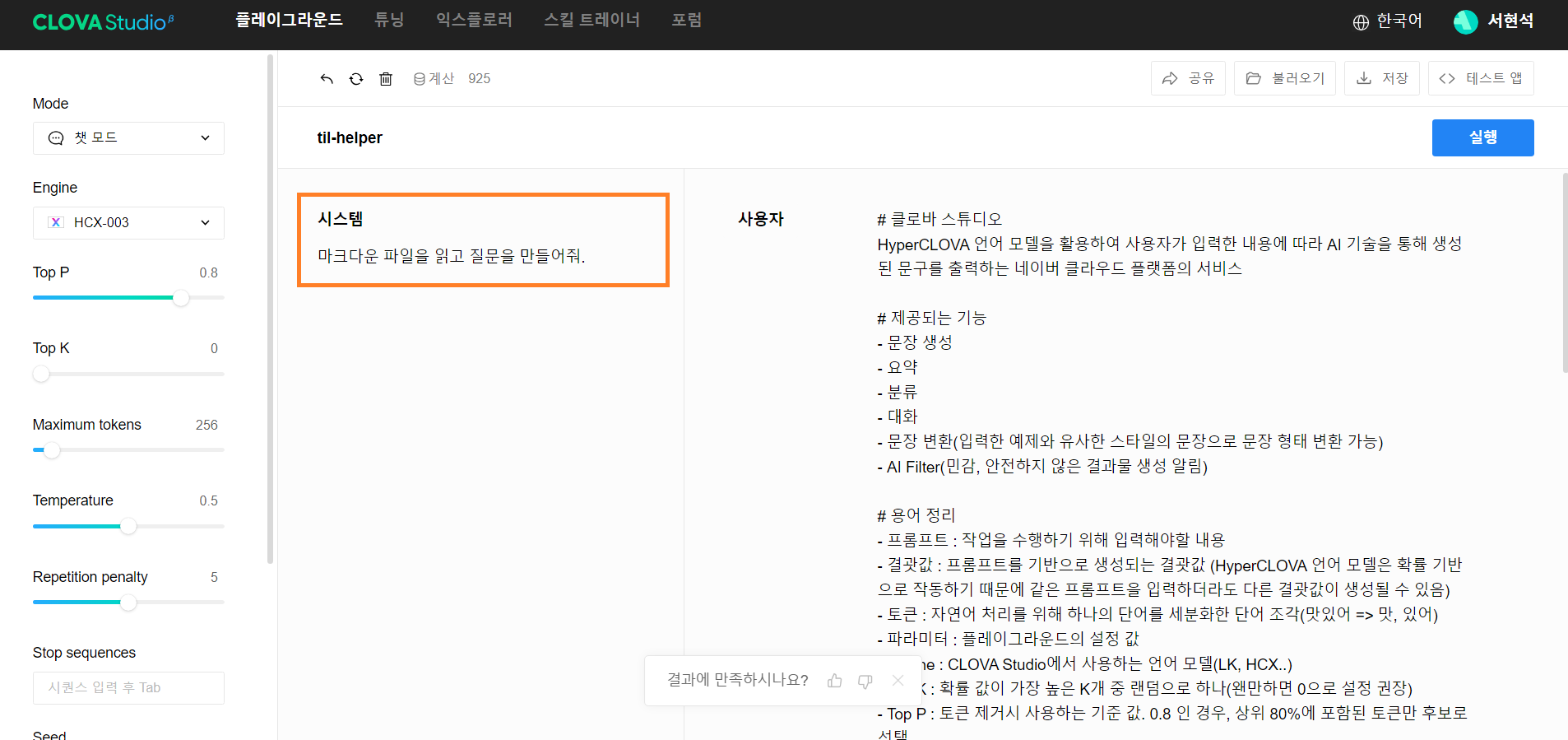Switch to the 튜닝 tab
The image size is (1568, 740).
click(389, 20)
